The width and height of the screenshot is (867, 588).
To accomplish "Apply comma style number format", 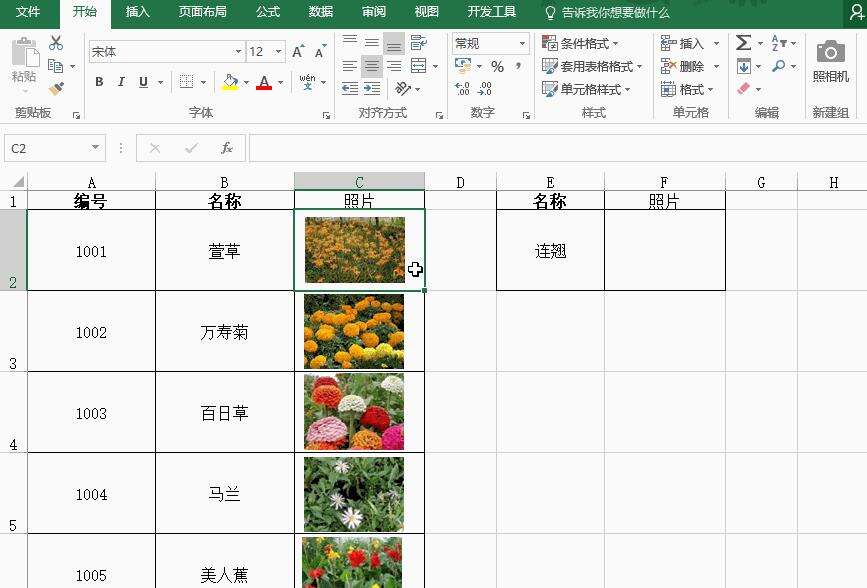I will (x=519, y=66).
